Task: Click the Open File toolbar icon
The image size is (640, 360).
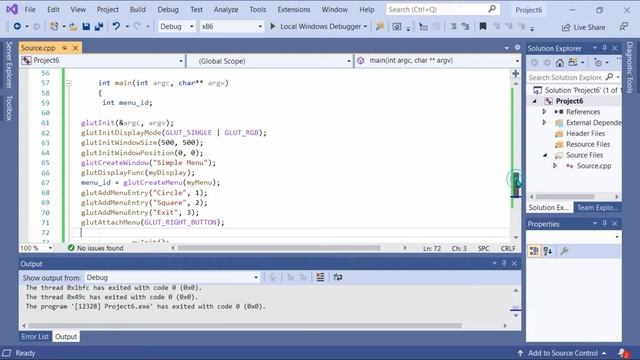Action: tap(73, 27)
